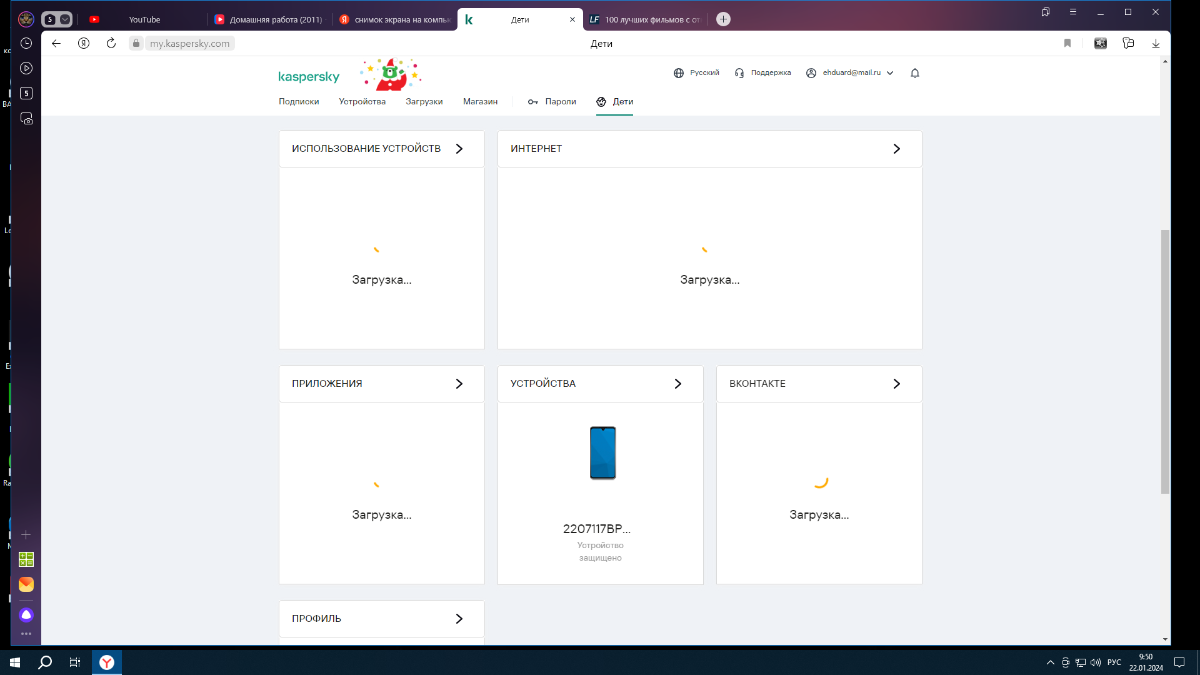
Task: Open the Пароли navigation item
Action: pos(552,101)
